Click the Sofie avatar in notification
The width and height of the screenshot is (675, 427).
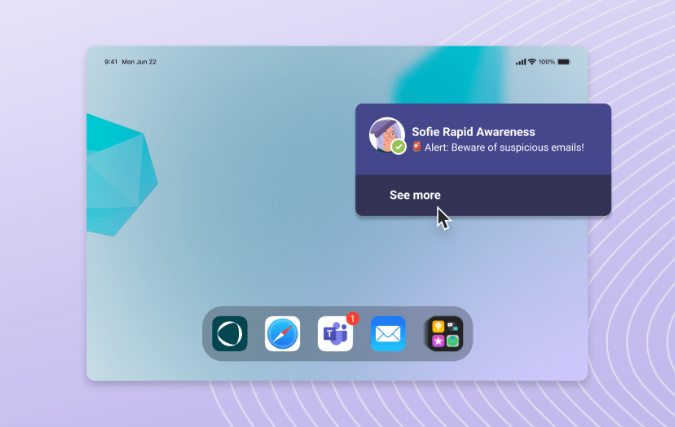[385, 135]
